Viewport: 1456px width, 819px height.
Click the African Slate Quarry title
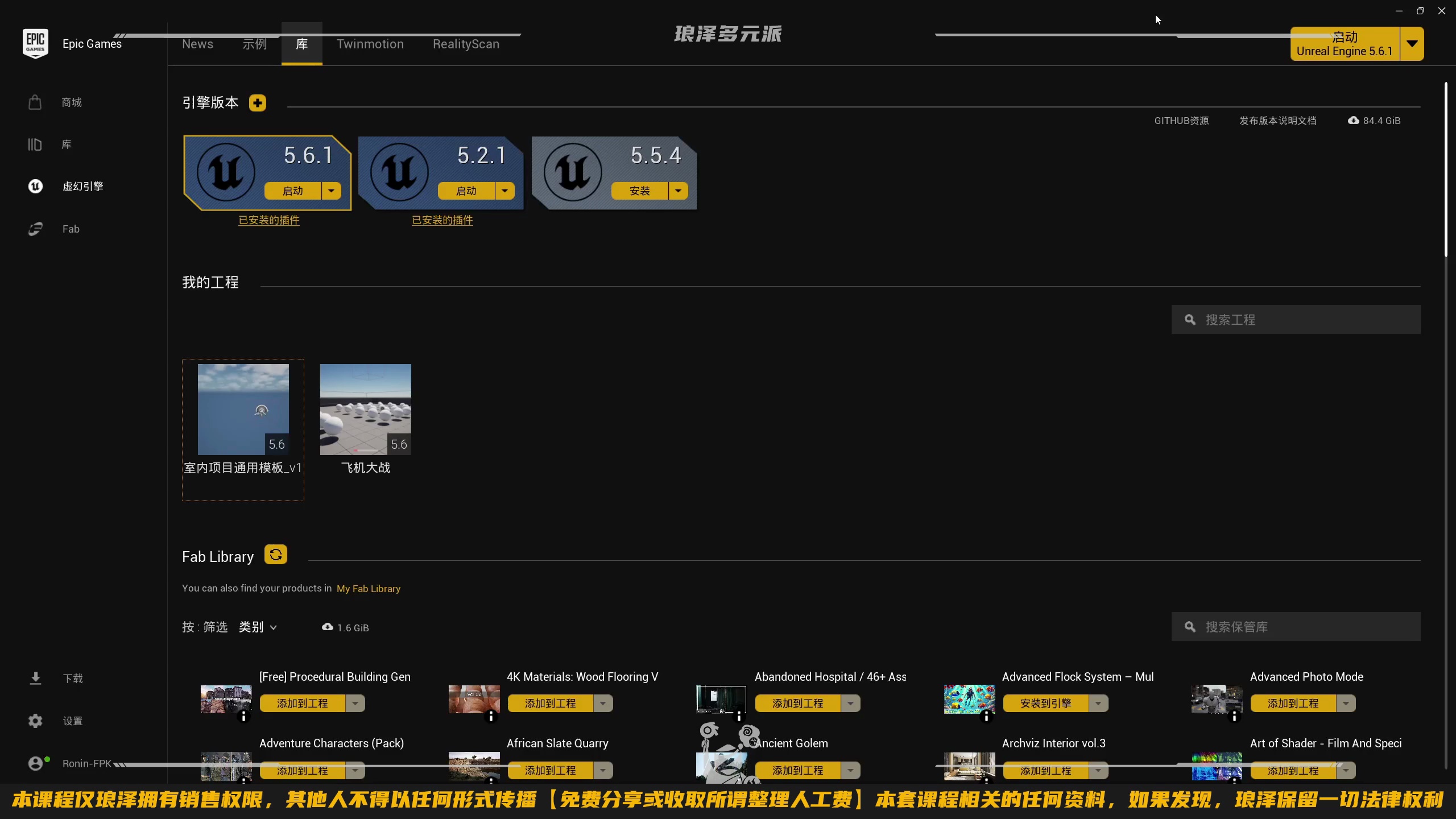click(557, 743)
